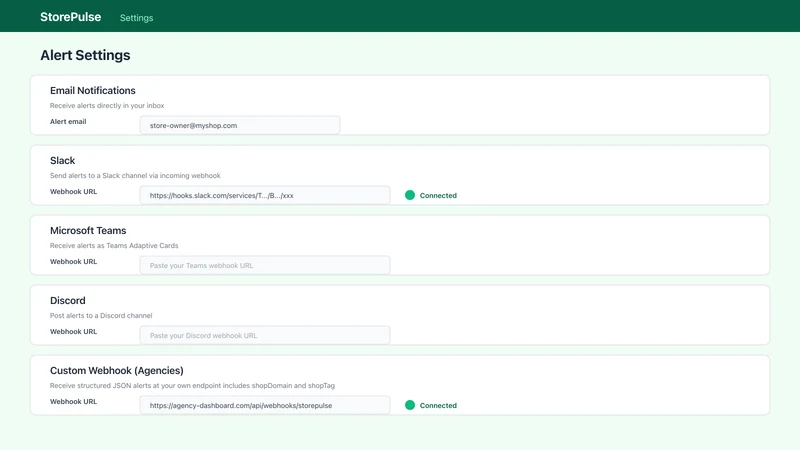800x450 pixels.
Task: Click the Slack "Connected" status text
Action: pyautogui.click(x=438, y=195)
